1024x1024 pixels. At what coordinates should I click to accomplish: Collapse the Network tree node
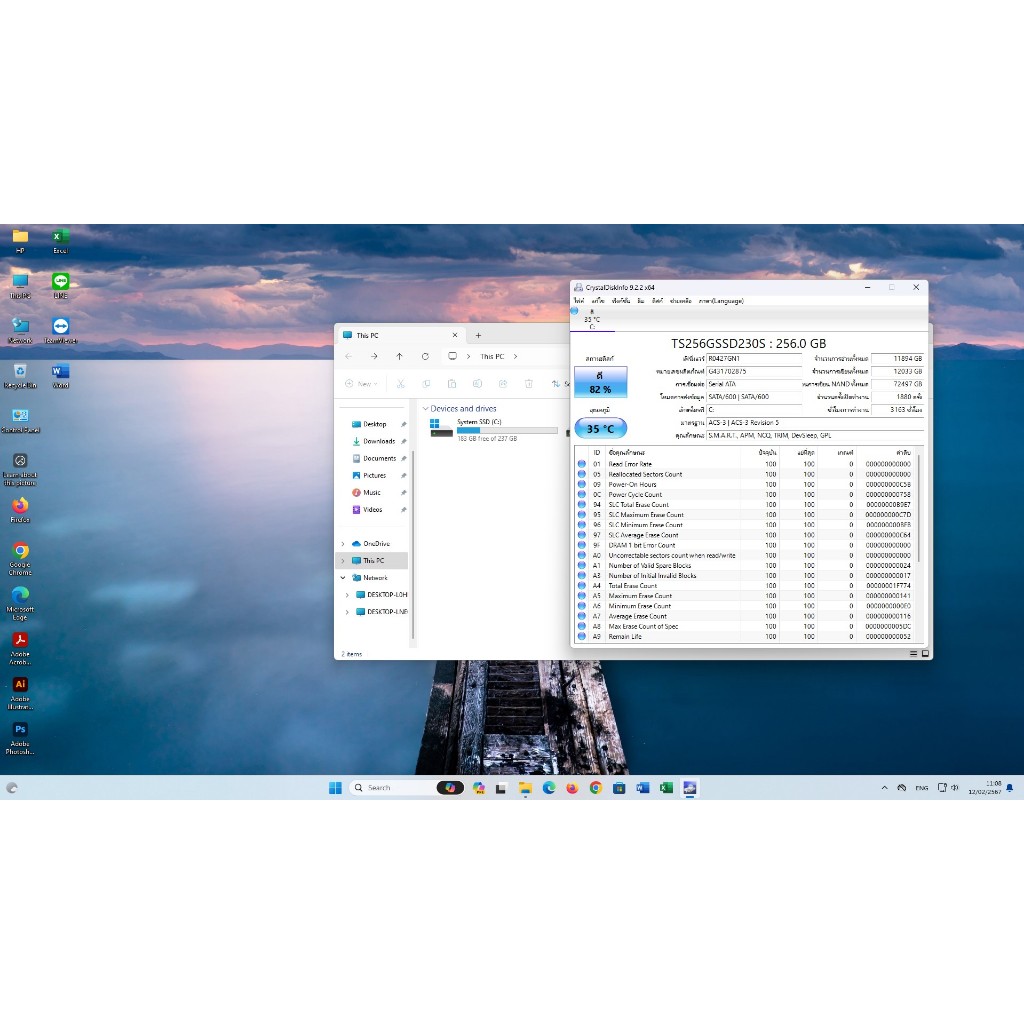click(343, 578)
